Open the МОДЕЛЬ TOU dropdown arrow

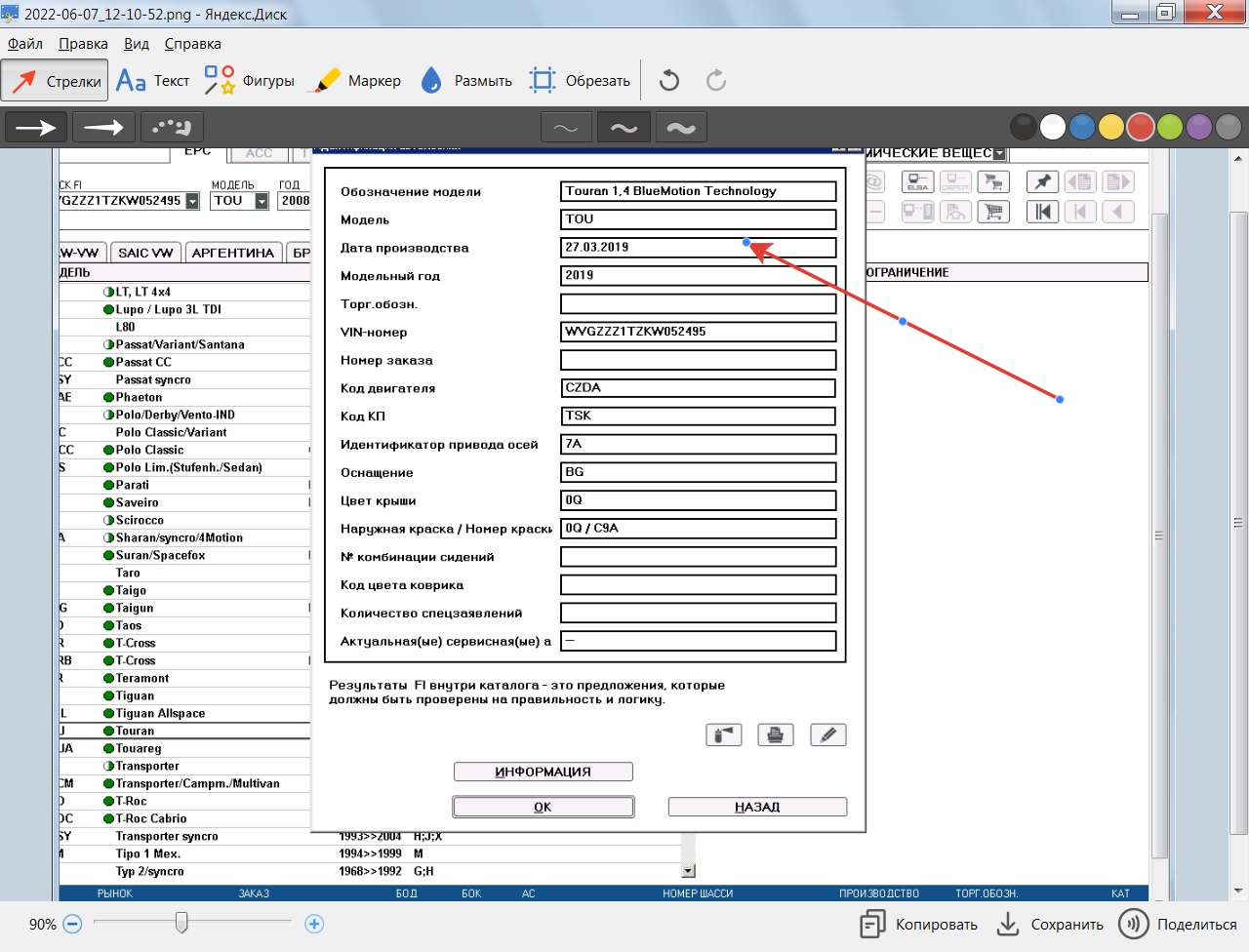pyautogui.click(x=262, y=201)
